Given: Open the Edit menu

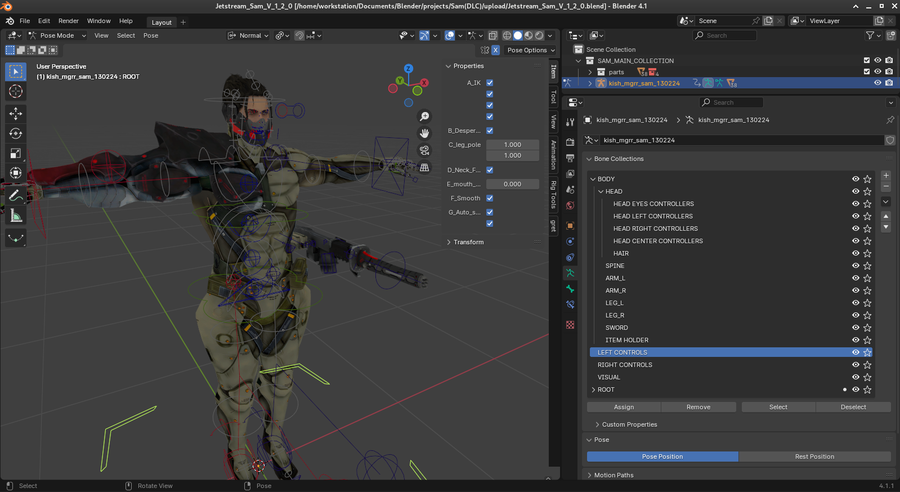Looking at the screenshot, I should click(x=44, y=21).
